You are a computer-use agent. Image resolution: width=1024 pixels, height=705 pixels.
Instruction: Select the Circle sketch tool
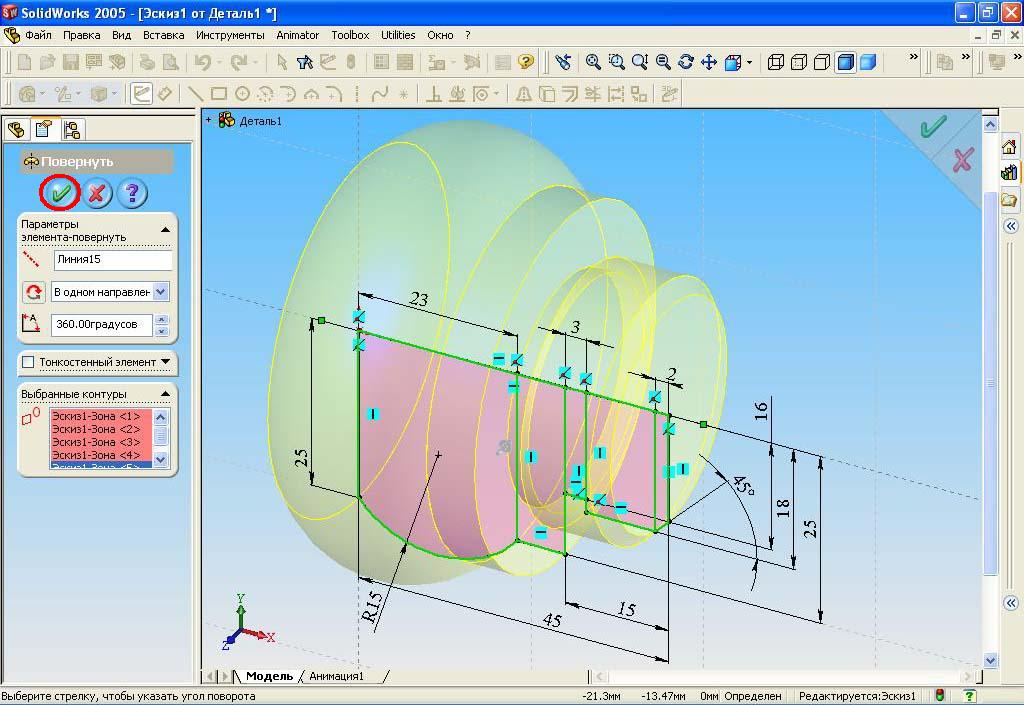242,94
